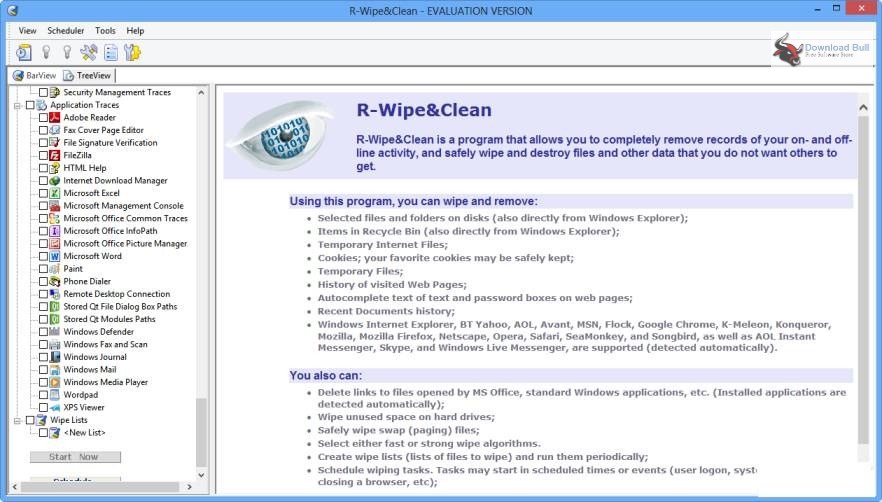Click the tree panel scroll left arrow
This screenshot has width=882, height=502.
pyautogui.click(x=15, y=487)
